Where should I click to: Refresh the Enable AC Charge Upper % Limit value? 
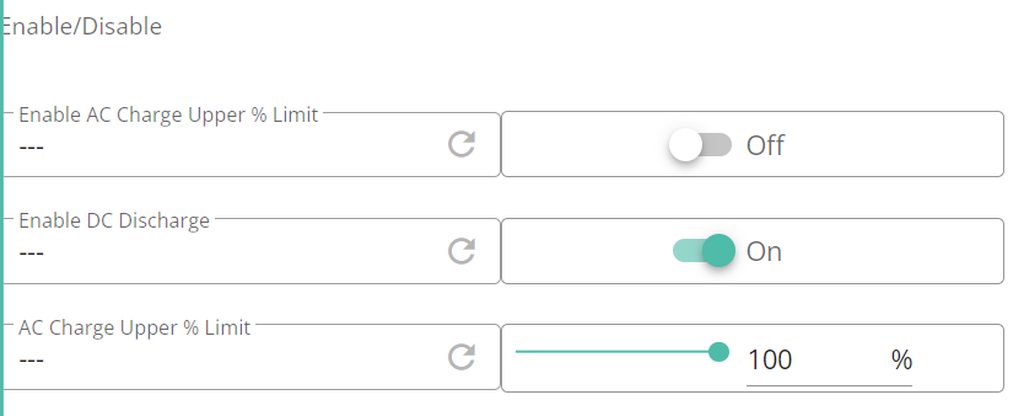461,145
